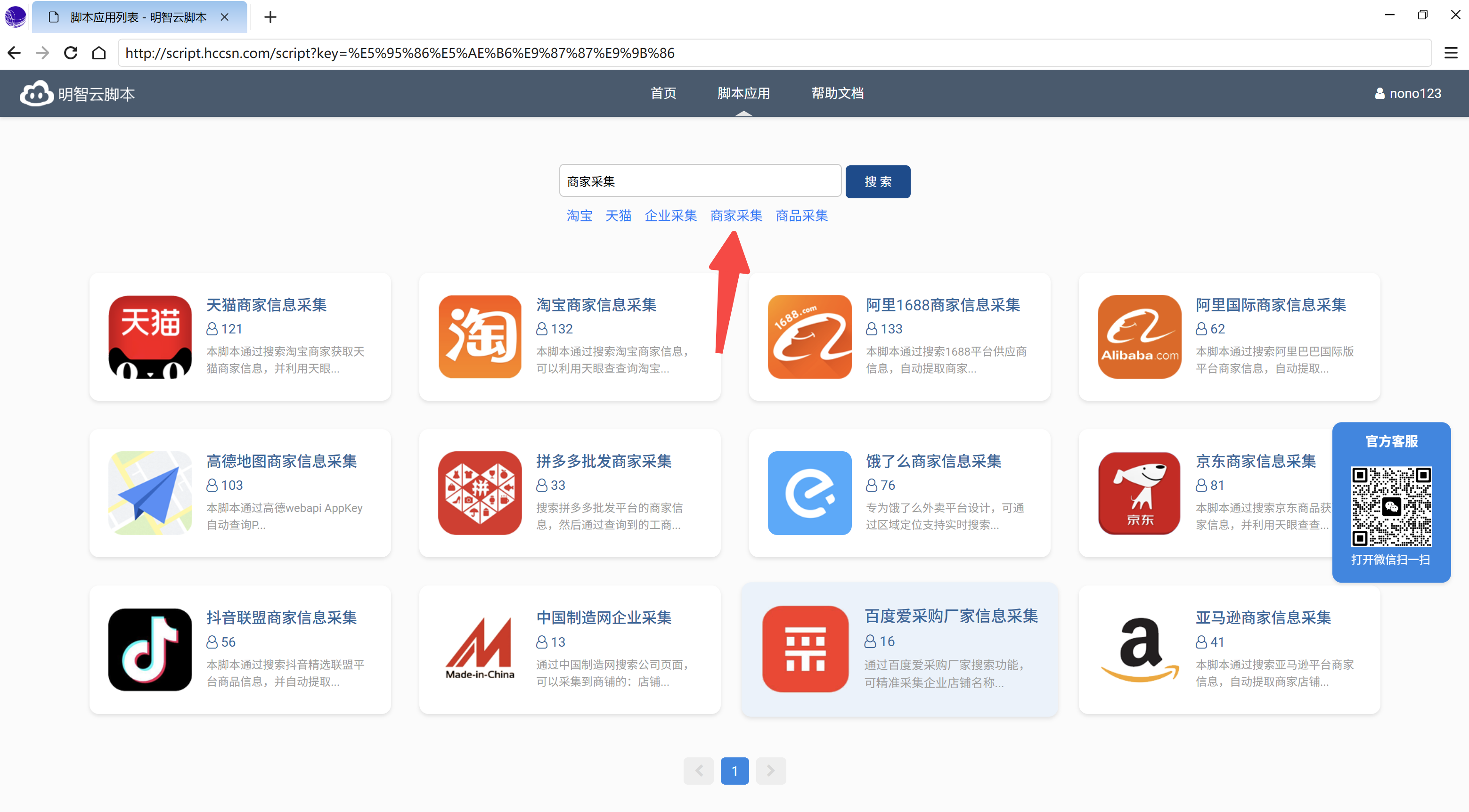1469x812 pixels.
Task: Open the Taobao orange 淘 icon
Action: click(480, 336)
